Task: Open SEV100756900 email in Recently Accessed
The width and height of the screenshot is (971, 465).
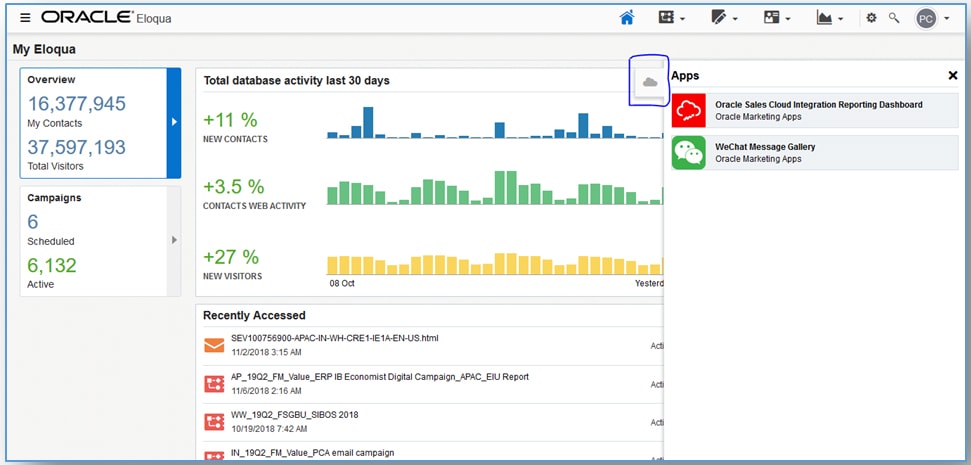Action: click(x=334, y=338)
